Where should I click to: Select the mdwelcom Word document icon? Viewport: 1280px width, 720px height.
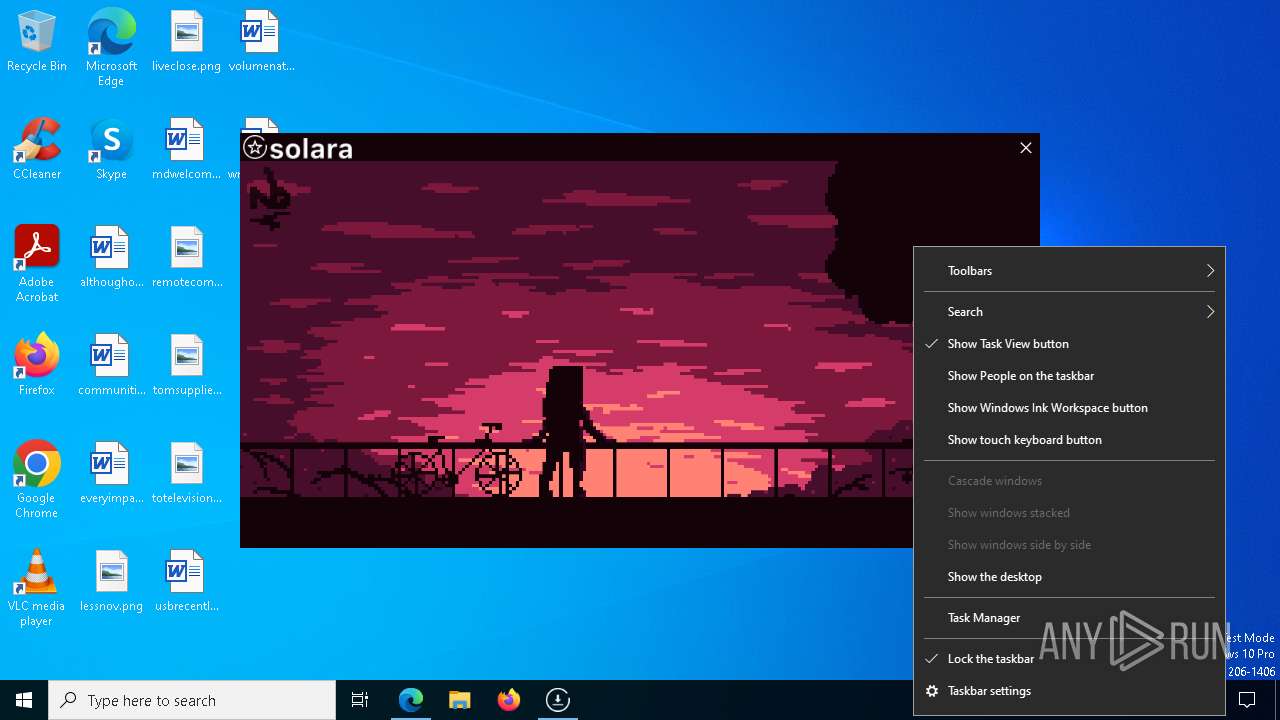(x=186, y=150)
